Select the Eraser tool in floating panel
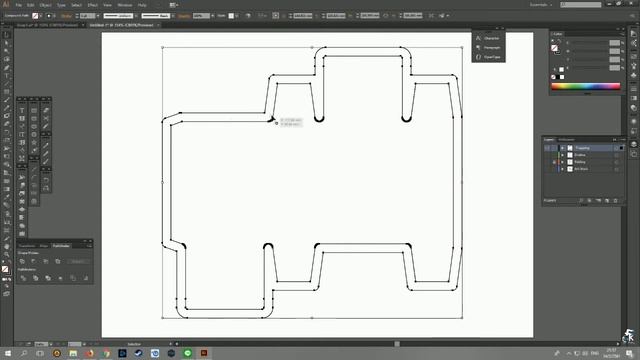This screenshot has width=640, height=360. [x=46, y=110]
